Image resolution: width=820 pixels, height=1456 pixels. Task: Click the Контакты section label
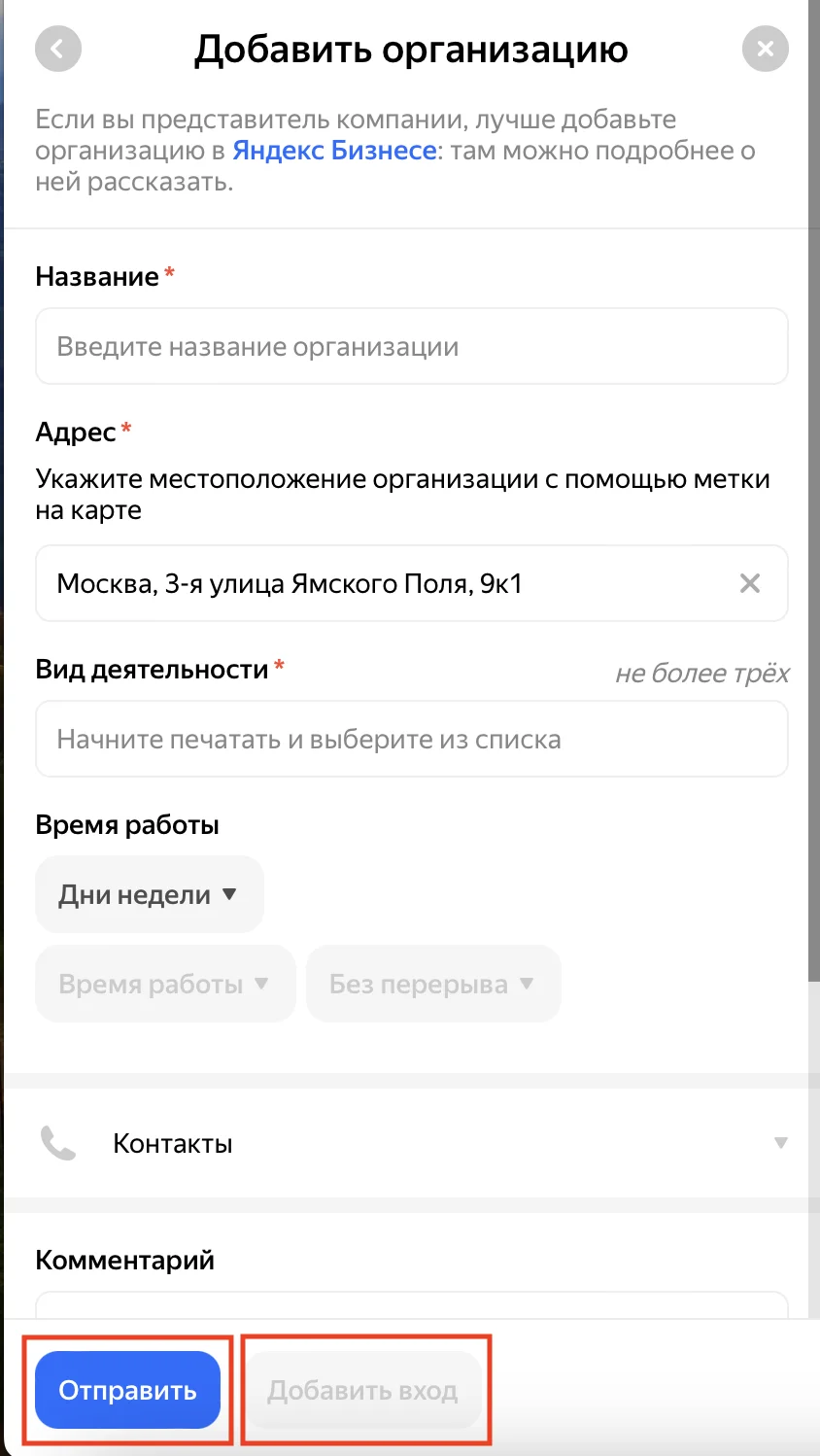(173, 1144)
